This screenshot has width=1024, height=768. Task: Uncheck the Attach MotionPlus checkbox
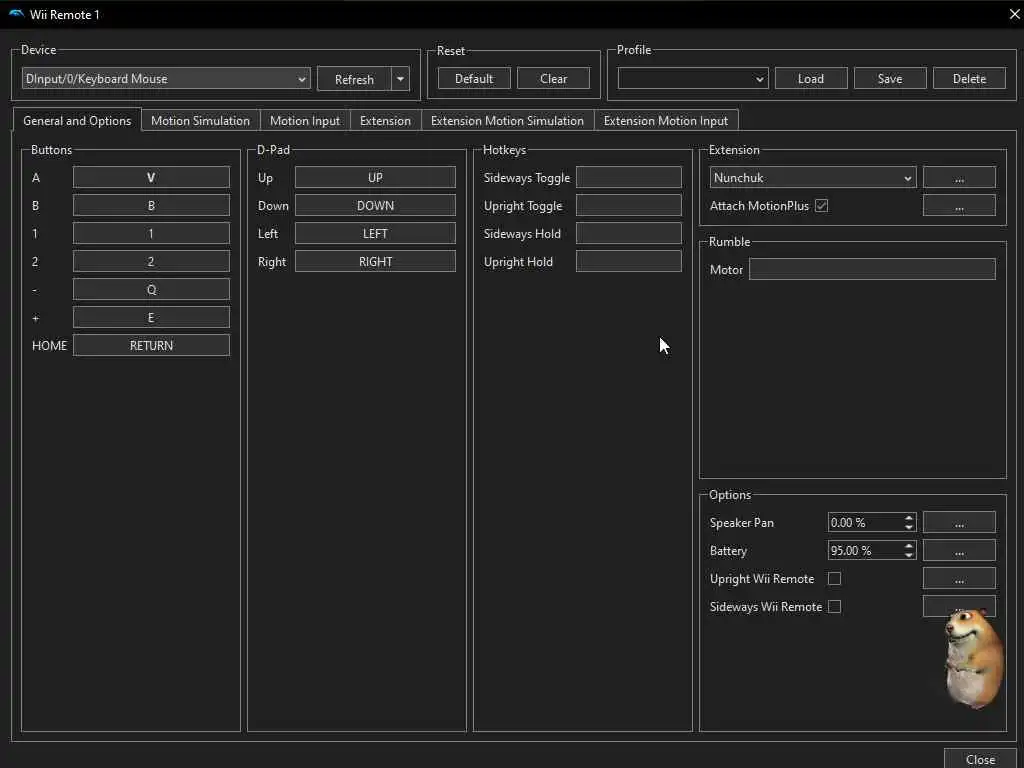tap(822, 206)
